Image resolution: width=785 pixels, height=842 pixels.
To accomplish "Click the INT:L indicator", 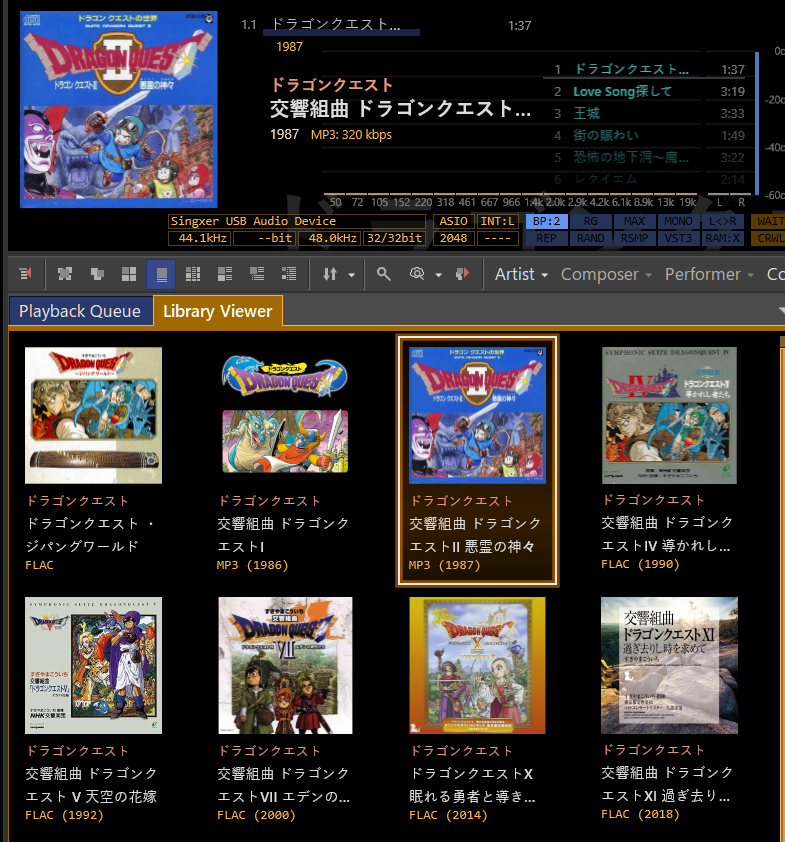I will click(498, 221).
